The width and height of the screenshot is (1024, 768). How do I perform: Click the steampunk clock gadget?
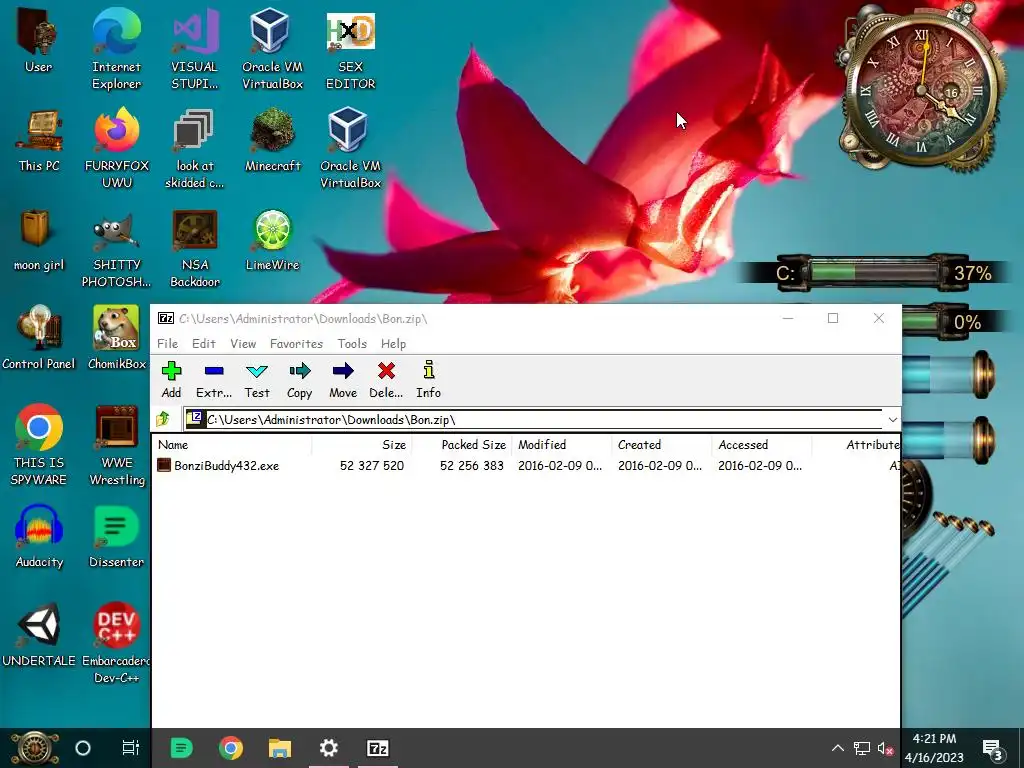[920, 88]
